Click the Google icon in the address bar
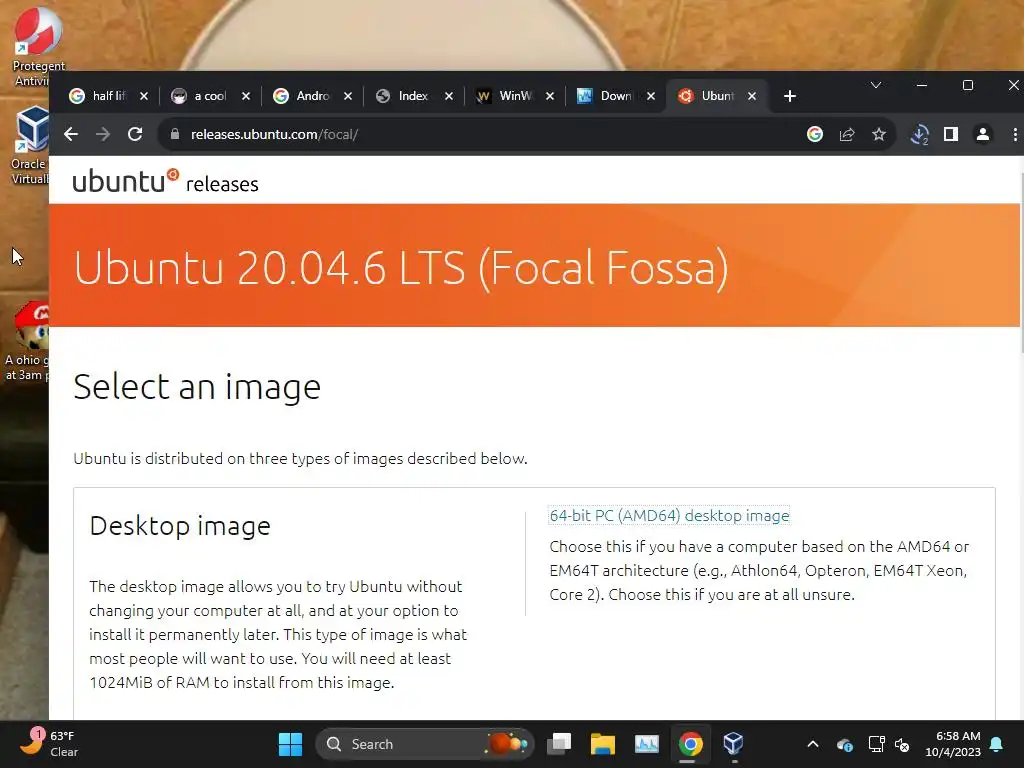Image resolution: width=1024 pixels, height=768 pixels. click(815, 135)
